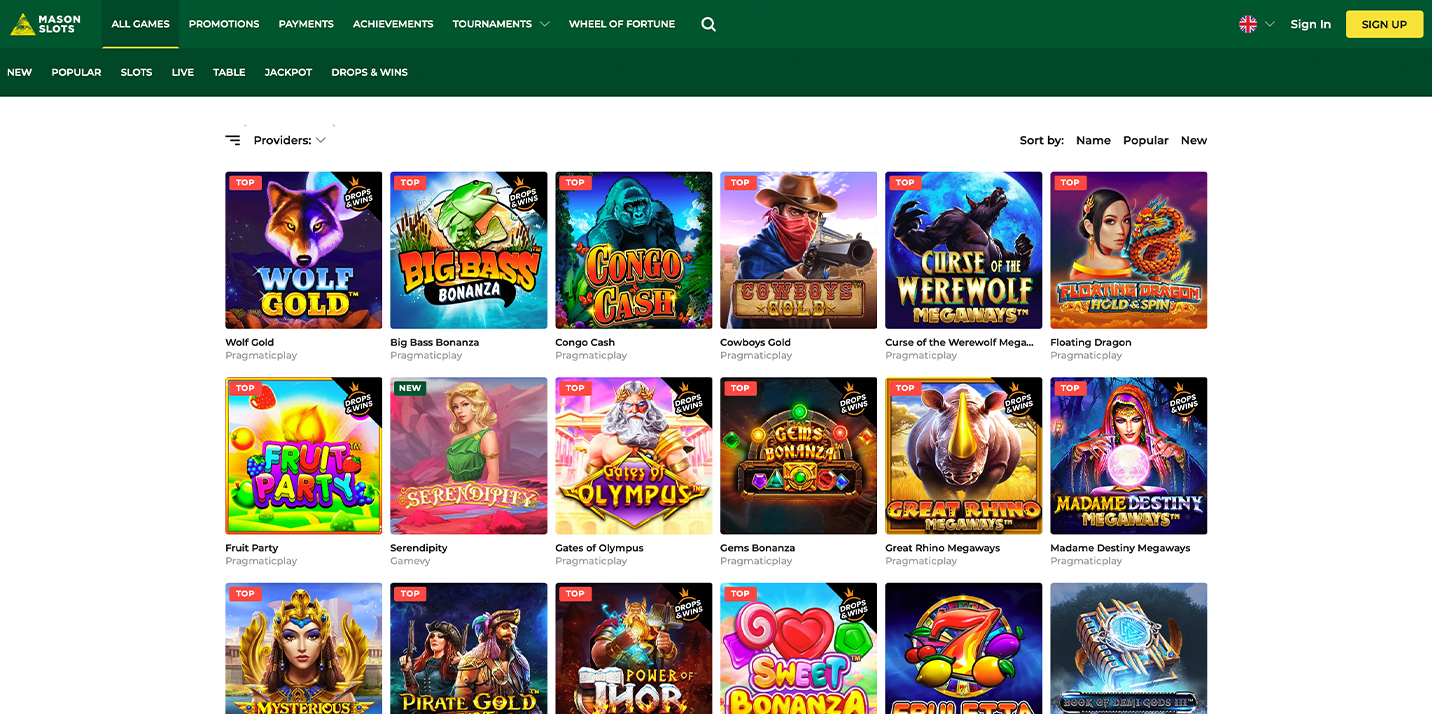Open the Serendipity game thumbnail
Viewport: 1432px width, 714px height.
[468, 456]
